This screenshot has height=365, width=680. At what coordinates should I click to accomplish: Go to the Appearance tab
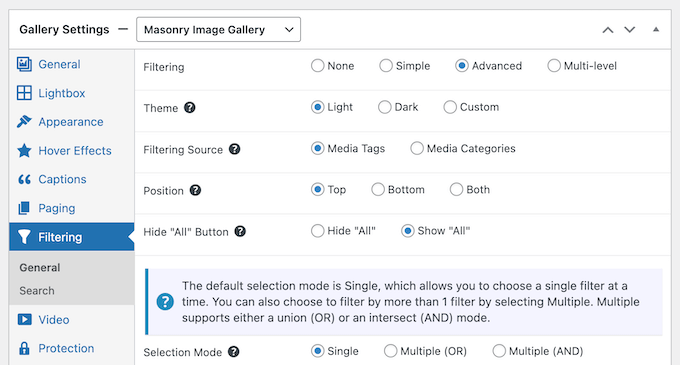point(72,122)
